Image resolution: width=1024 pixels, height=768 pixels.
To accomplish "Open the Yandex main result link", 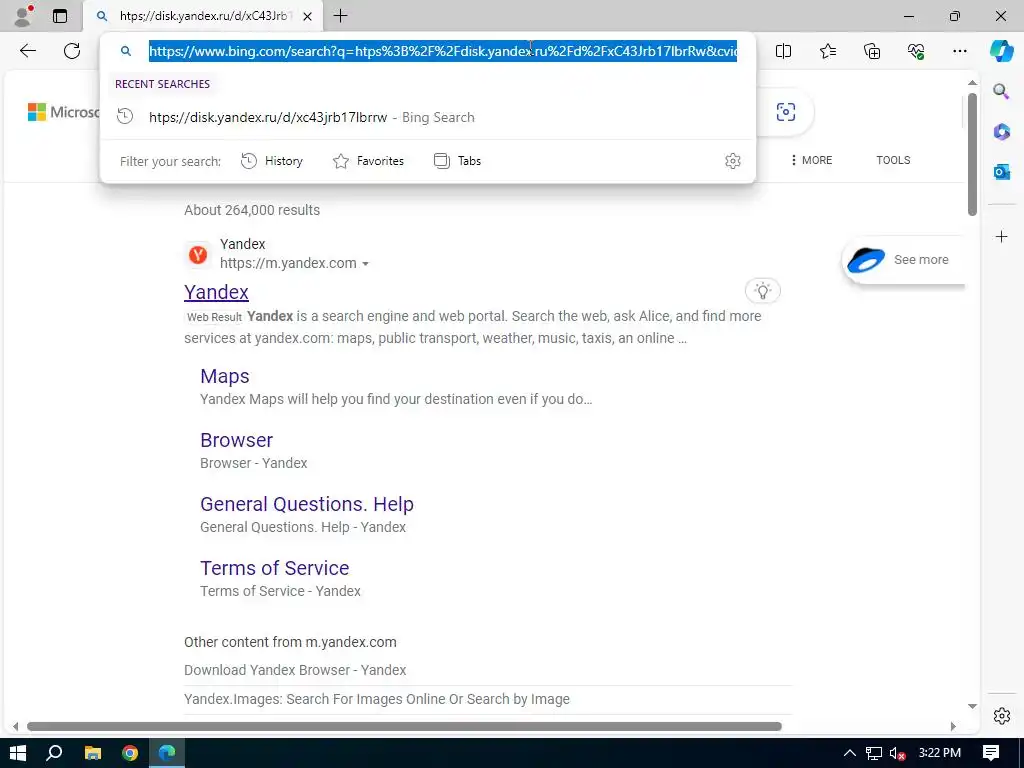I will click(216, 292).
